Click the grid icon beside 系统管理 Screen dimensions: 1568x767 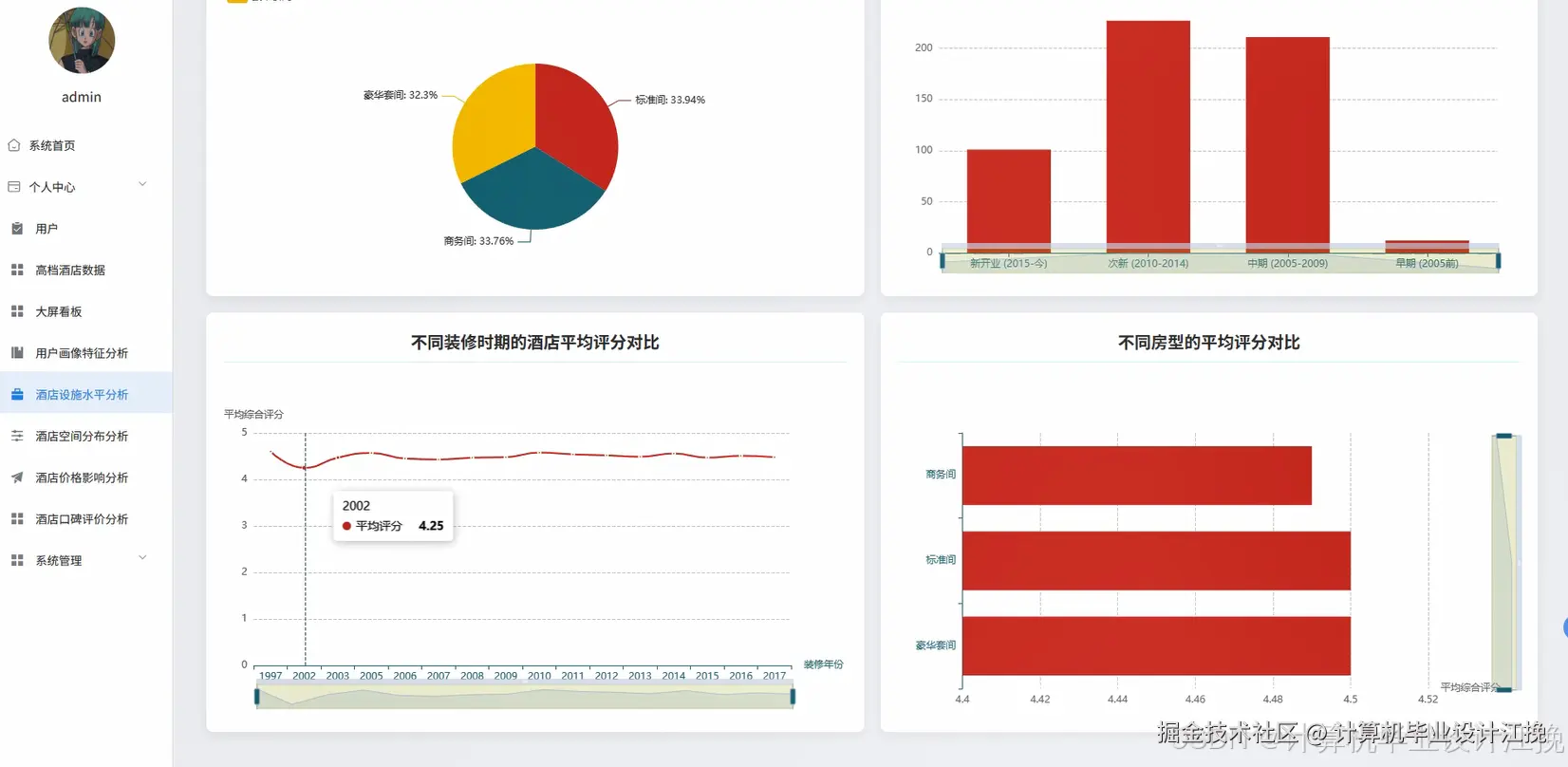click(x=17, y=560)
